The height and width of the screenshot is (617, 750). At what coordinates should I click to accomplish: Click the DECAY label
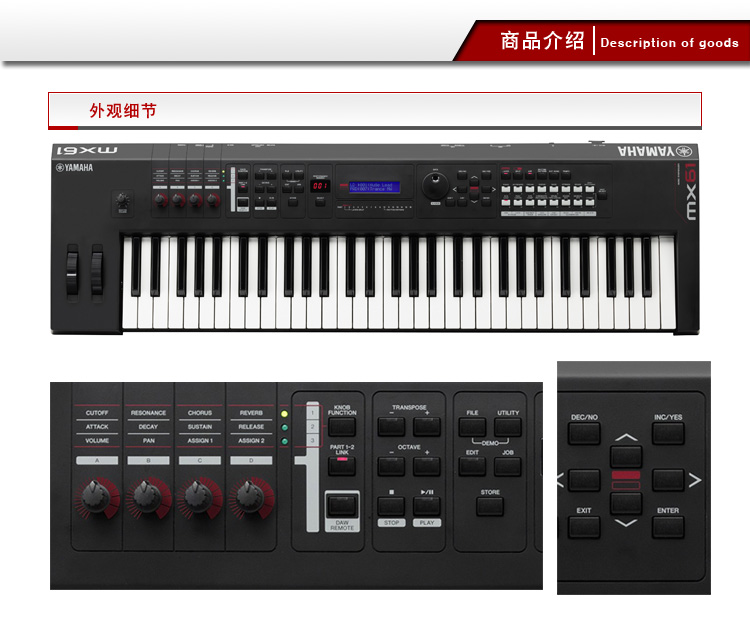point(148,427)
